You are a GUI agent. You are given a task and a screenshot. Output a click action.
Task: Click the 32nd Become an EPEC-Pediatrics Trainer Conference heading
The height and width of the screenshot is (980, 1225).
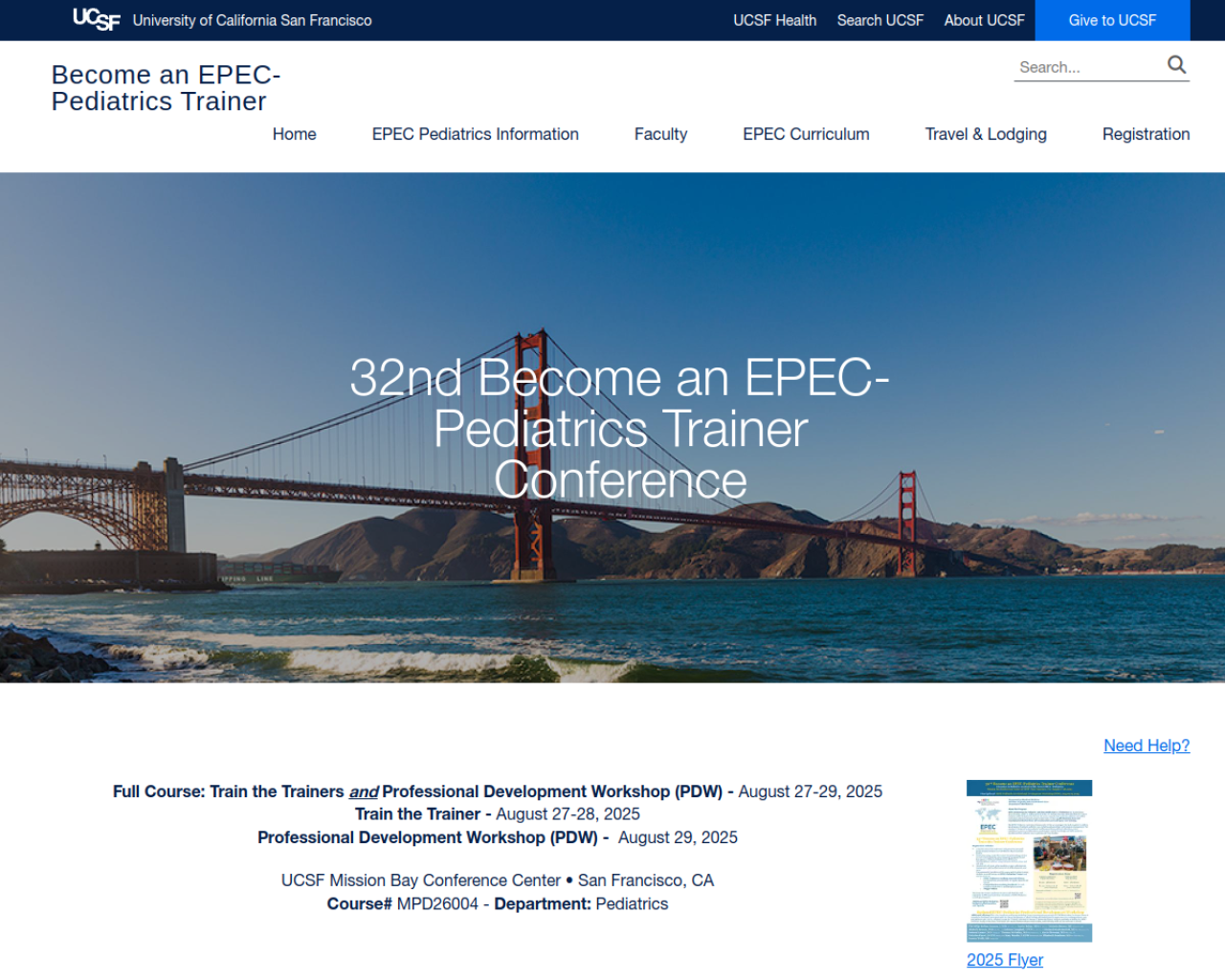pyautogui.click(x=620, y=429)
